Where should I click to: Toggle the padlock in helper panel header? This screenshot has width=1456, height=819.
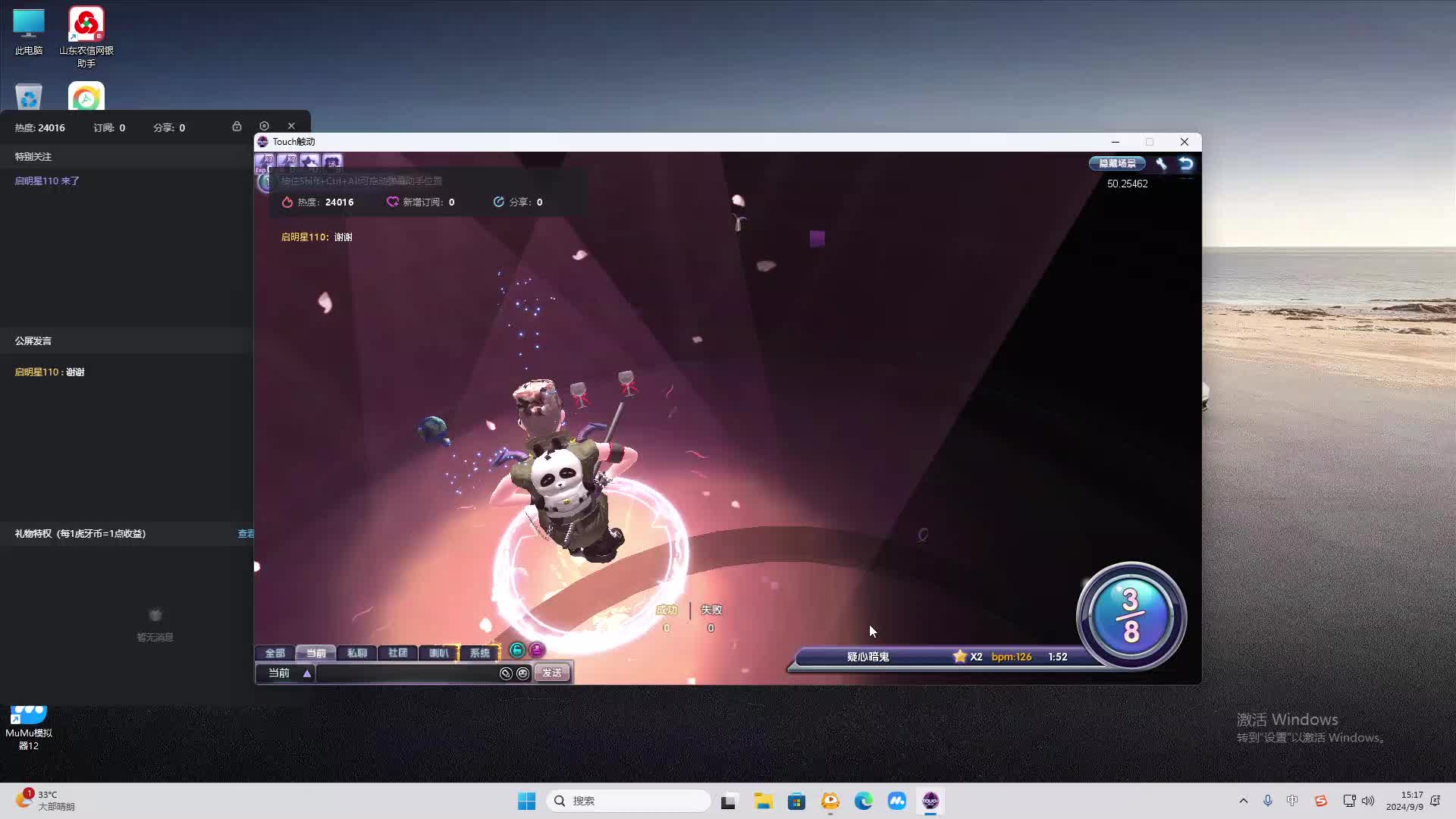tap(237, 126)
